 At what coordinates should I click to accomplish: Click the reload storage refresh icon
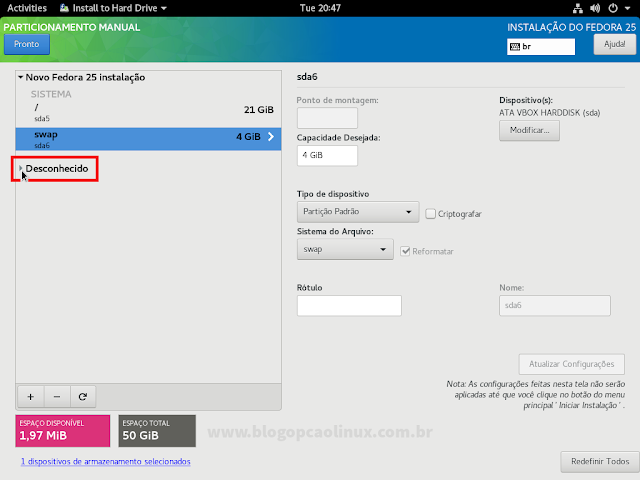(x=83, y=397)
